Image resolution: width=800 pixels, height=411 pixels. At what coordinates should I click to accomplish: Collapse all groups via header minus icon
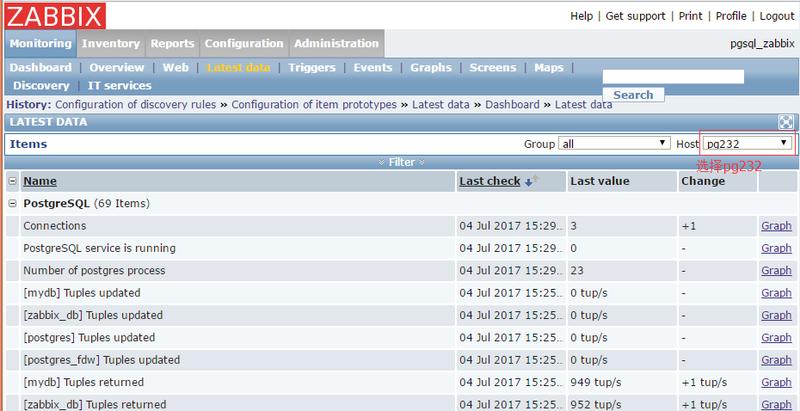click(x=12, y=181)
